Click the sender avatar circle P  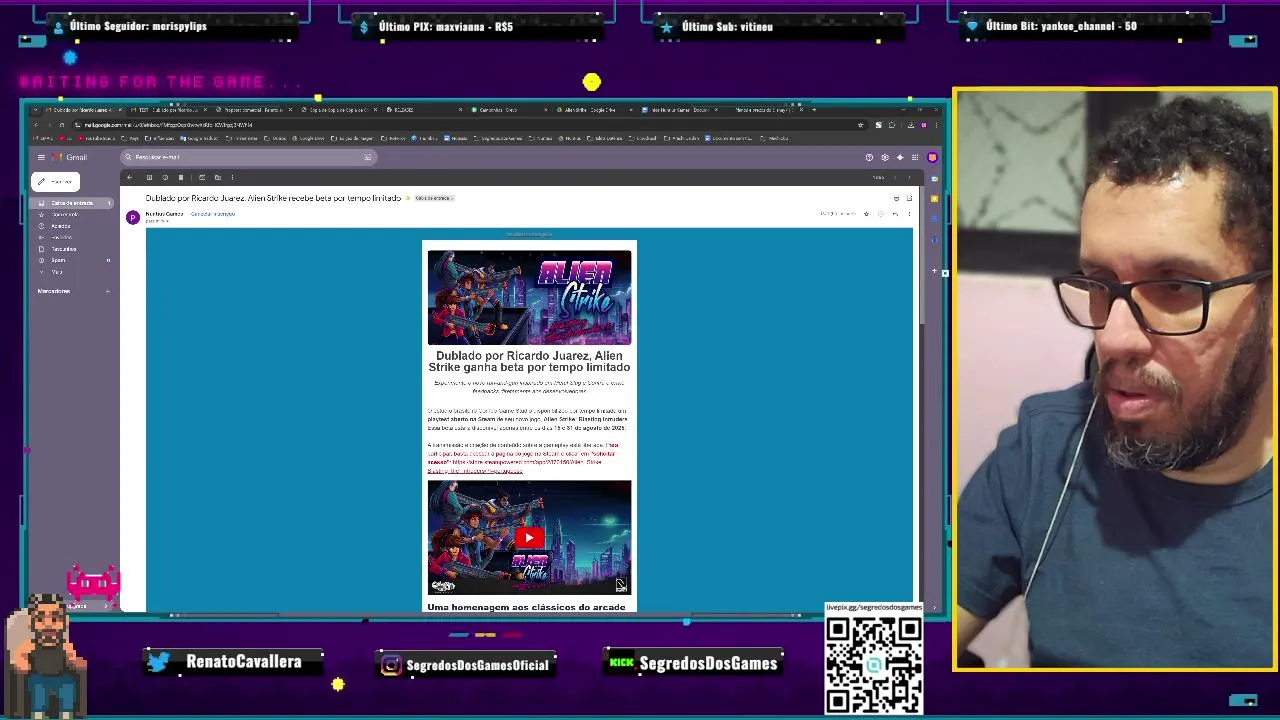tap(133, 217)
